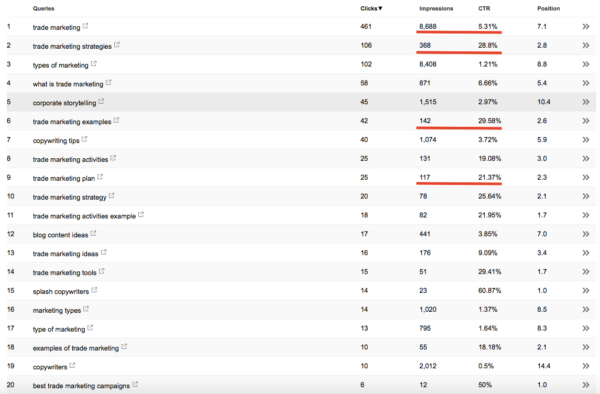This screenshot has width=600, height=394.
Task: Open external link icon beside 'trade marketing ideas'
Action: point(104,252)
